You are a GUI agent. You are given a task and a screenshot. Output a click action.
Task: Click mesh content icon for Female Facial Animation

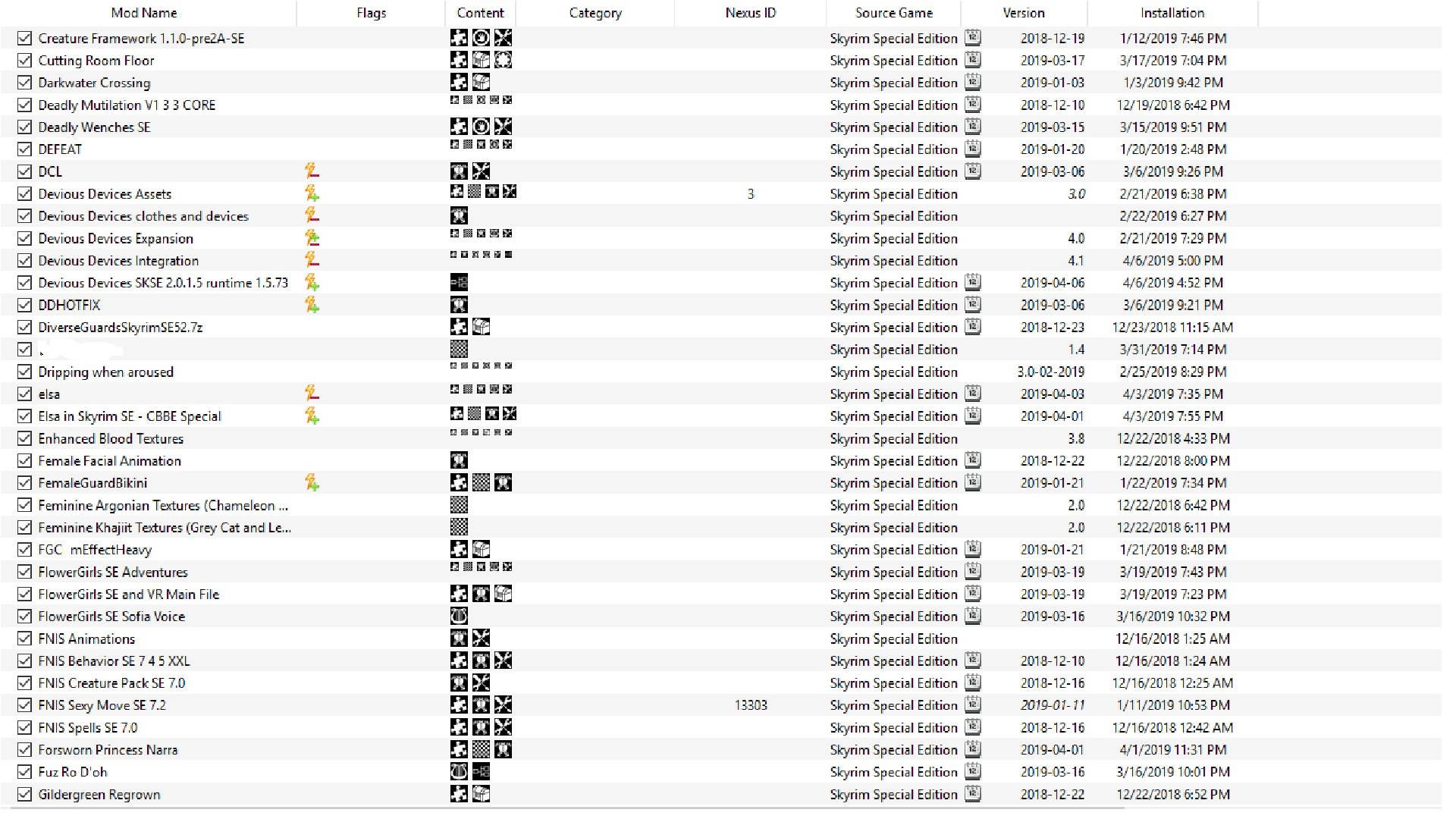459,460
